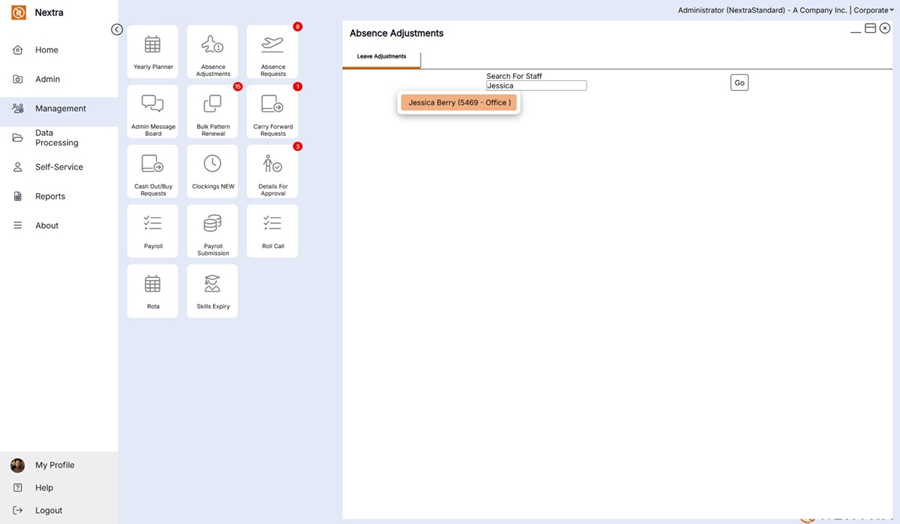Open the Absence Requests tile
900x524 pixels.
[x=273, y=52]
